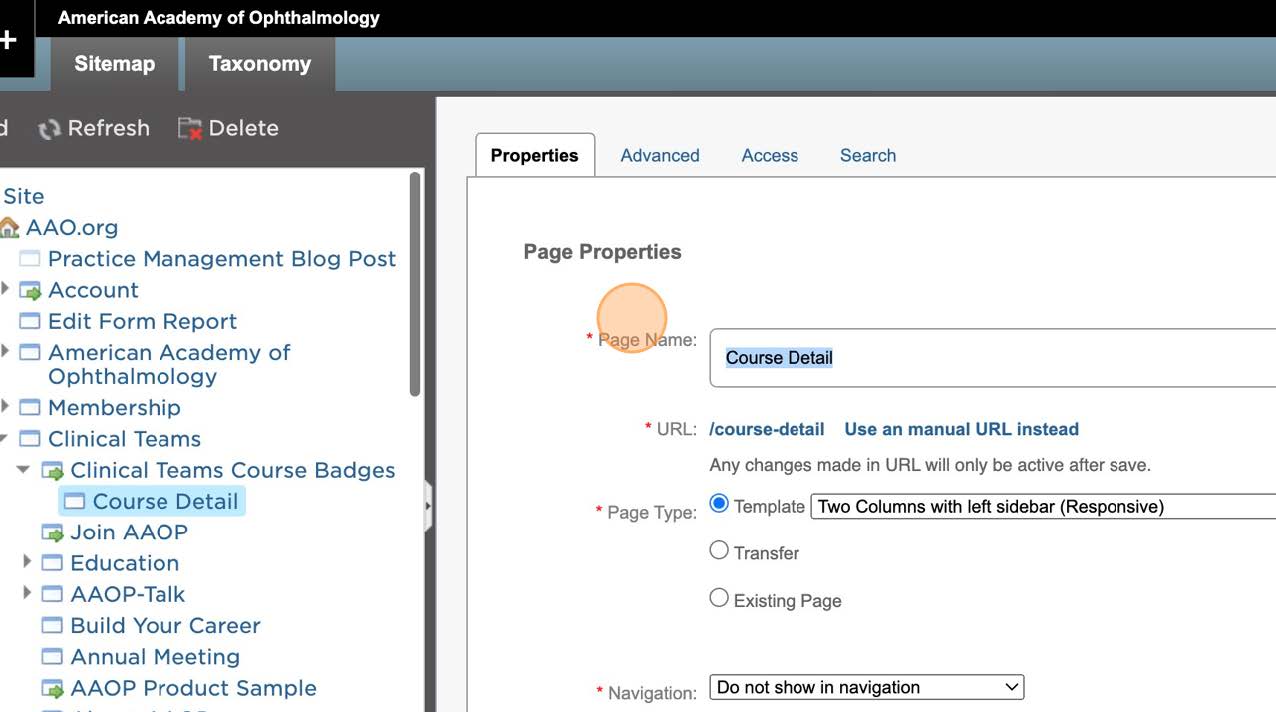Click the Page Properties heading
Viewport: 1276px width, 712px height.
603,252
